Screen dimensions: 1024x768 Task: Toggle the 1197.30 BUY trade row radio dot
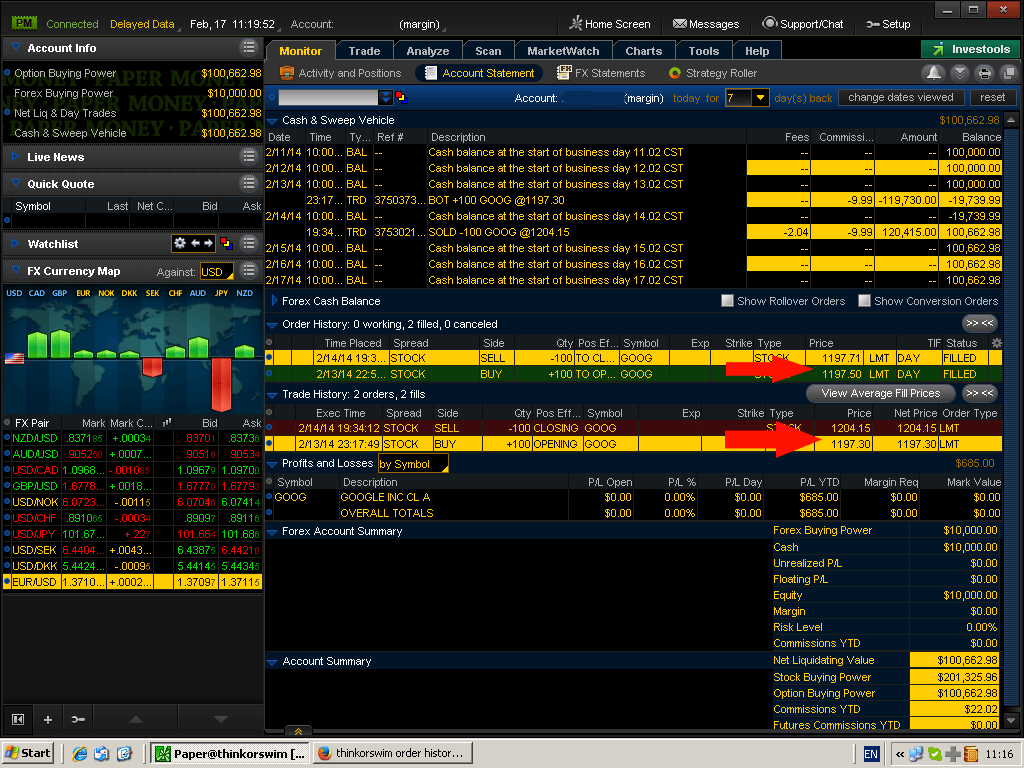point(269,443)
